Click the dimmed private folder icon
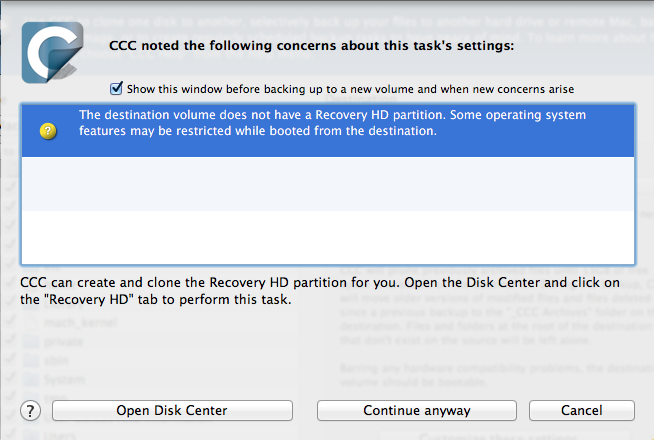Viewport: 654px width, 440px height. (31, 342)
